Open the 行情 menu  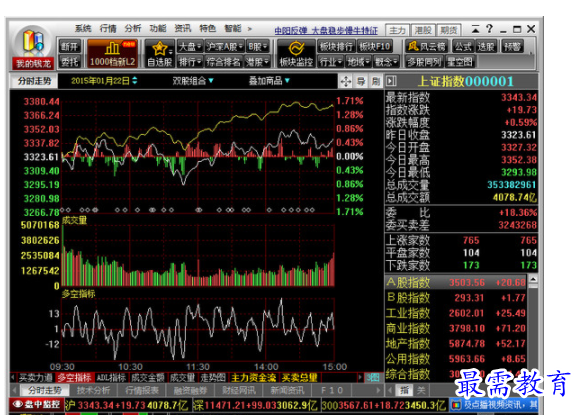[x=108, y=28]
